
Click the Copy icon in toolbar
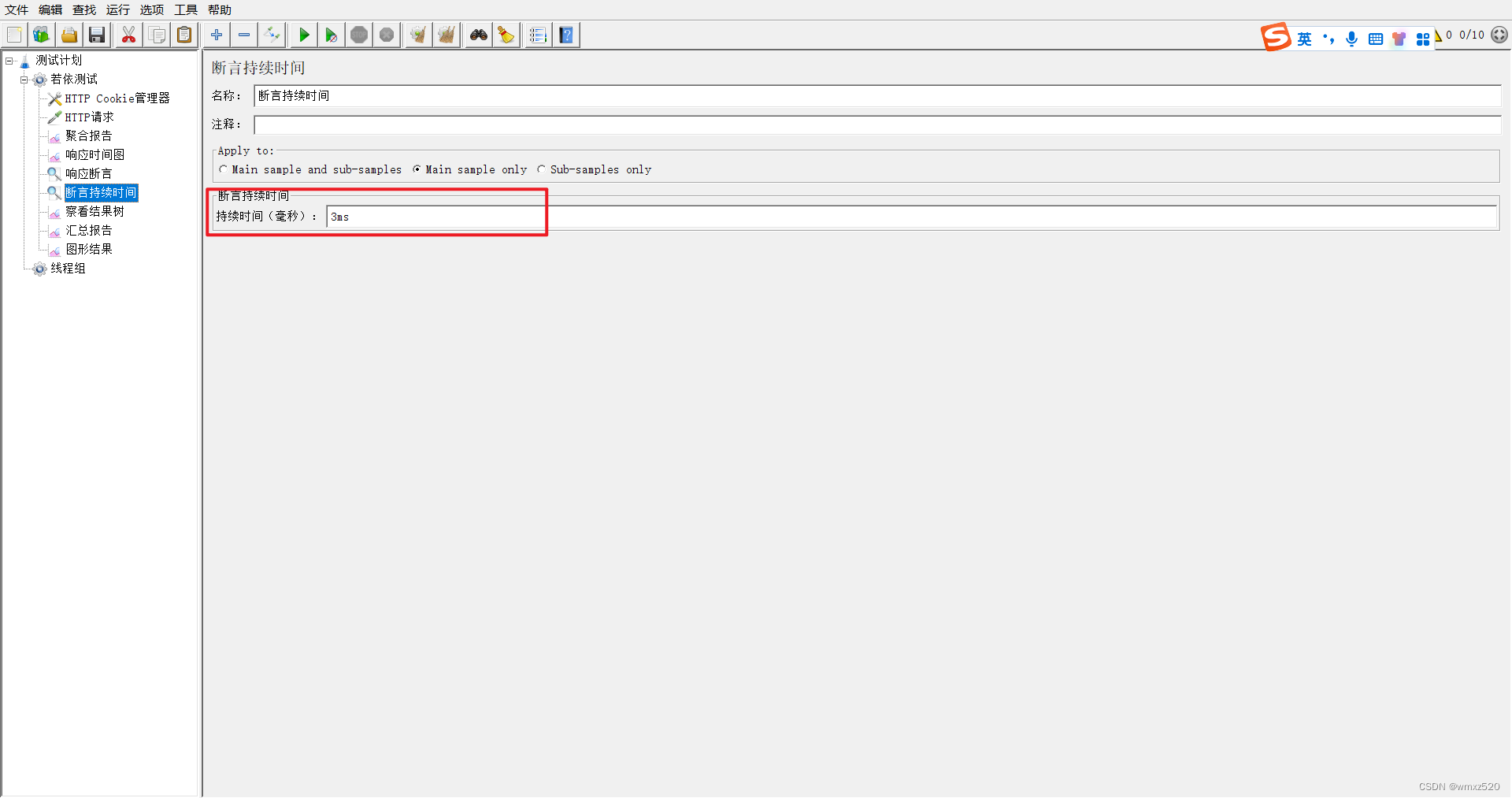coord(157,35)
